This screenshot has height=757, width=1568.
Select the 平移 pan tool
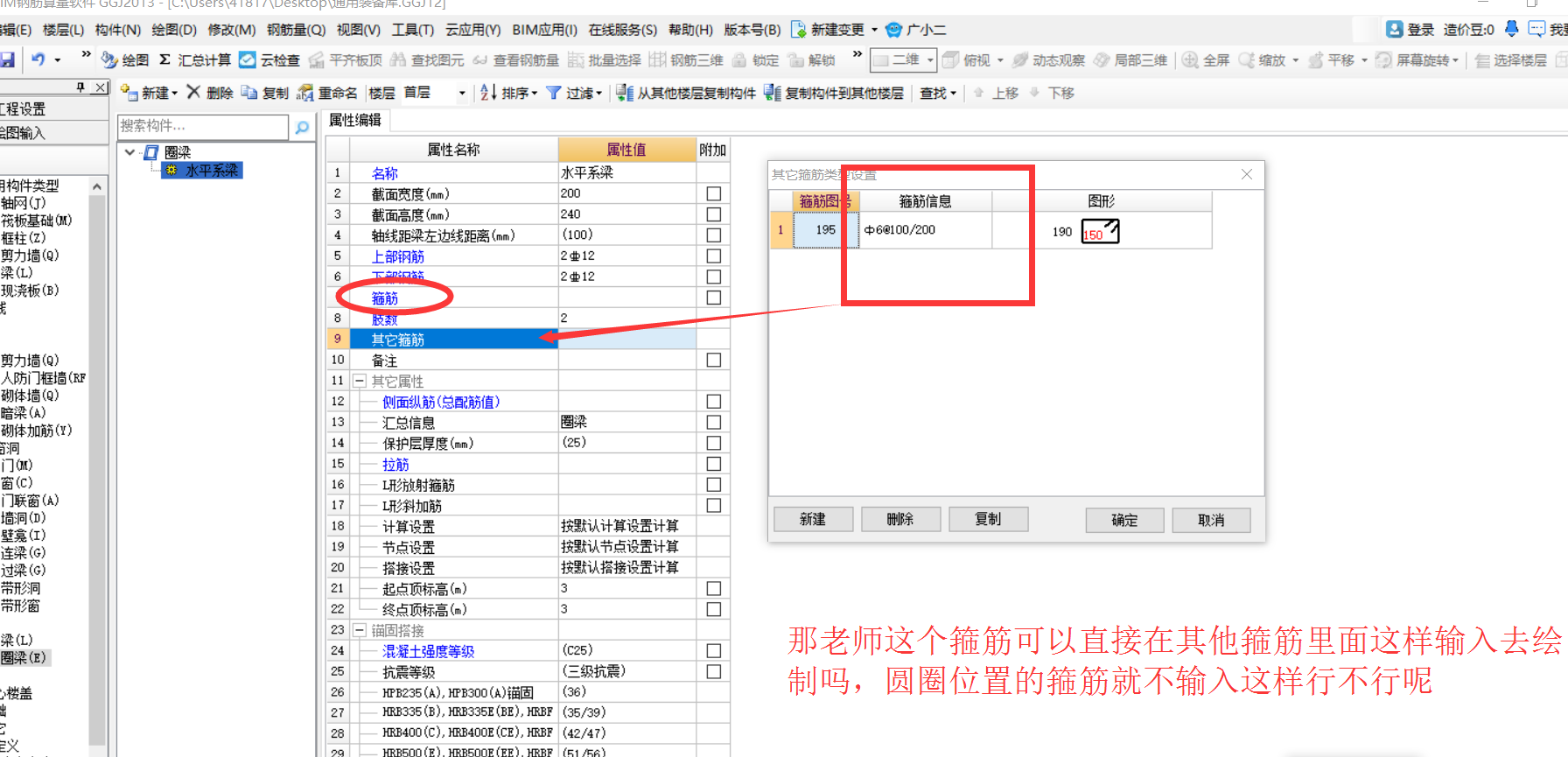tap(1331, 60)
